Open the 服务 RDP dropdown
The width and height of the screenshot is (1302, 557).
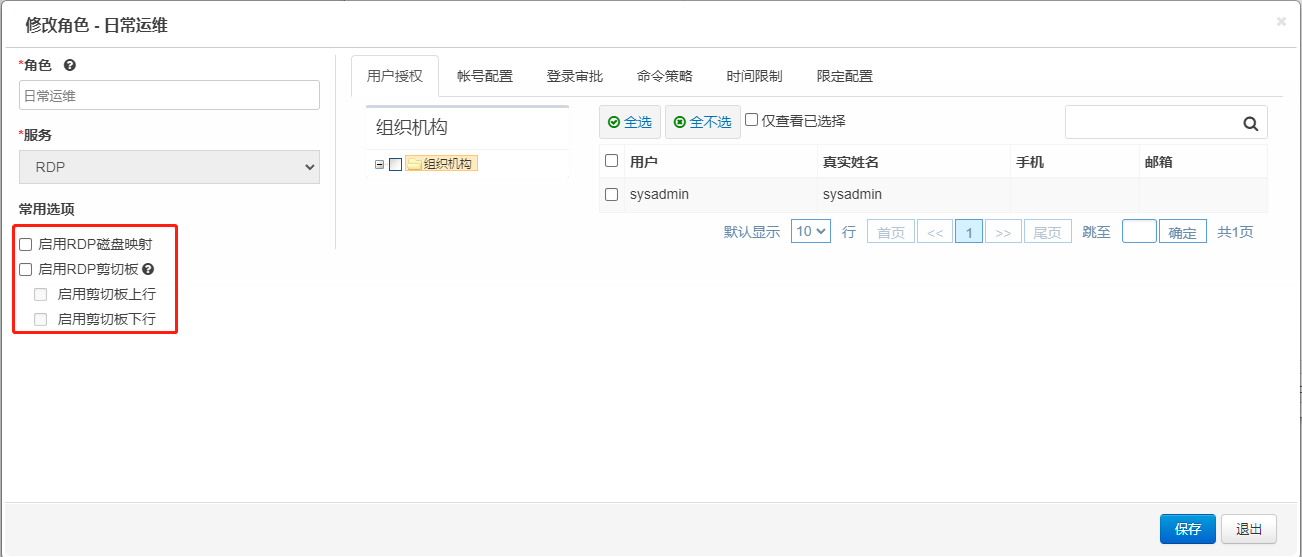tap(169, 167)
